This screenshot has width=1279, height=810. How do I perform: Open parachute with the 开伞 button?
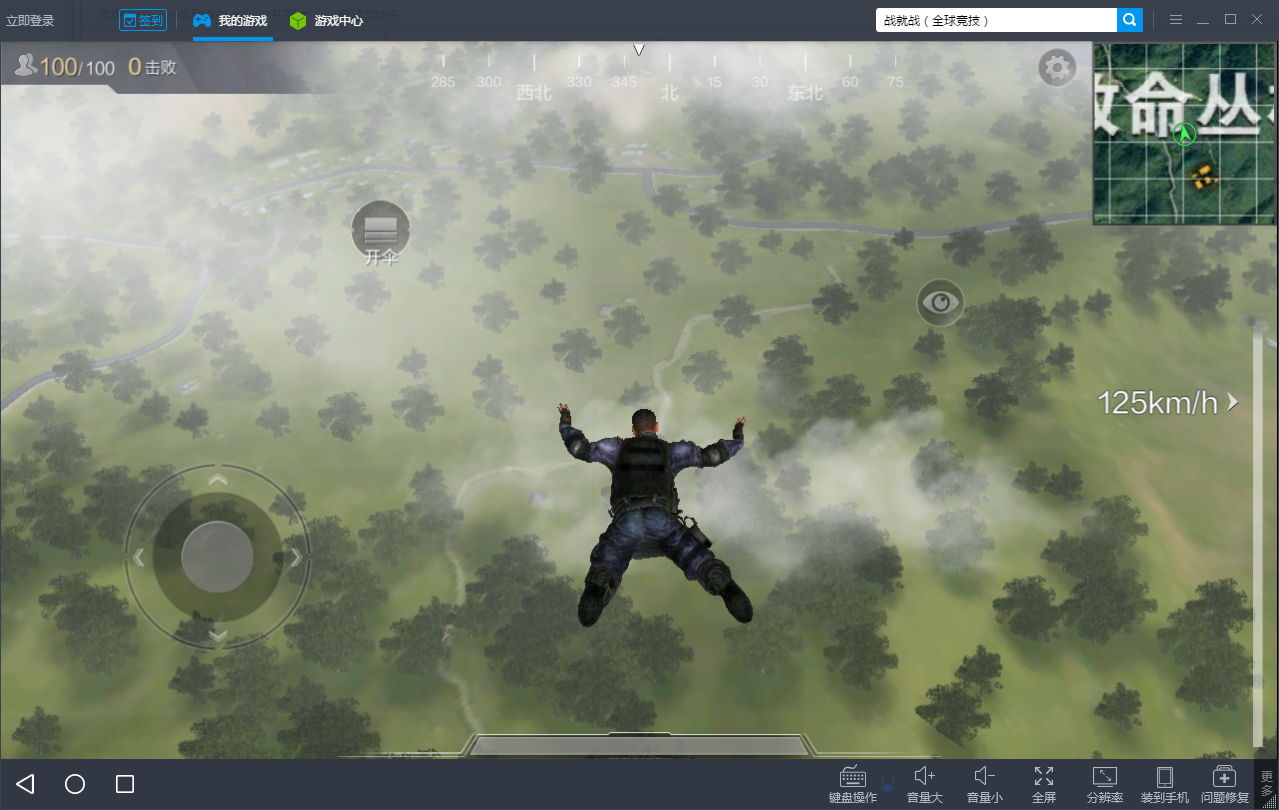(x=381, y=232)
